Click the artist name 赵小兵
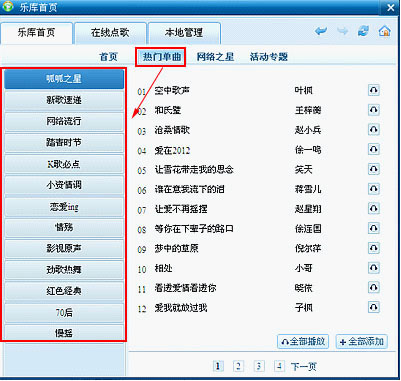Image resolution: width=401 pixels, height=381 pixels. tap(308, 130)
